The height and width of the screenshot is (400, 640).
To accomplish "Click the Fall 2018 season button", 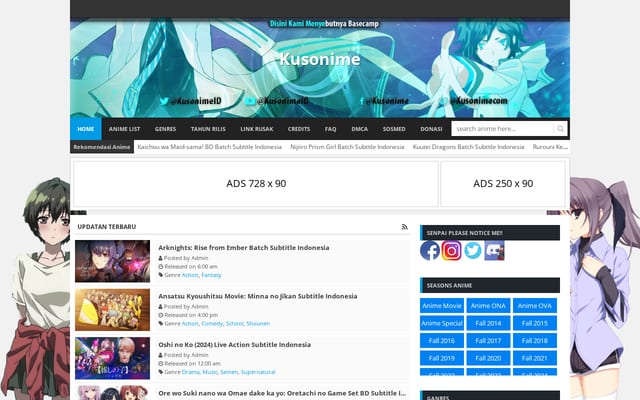I will click(535, 341).
